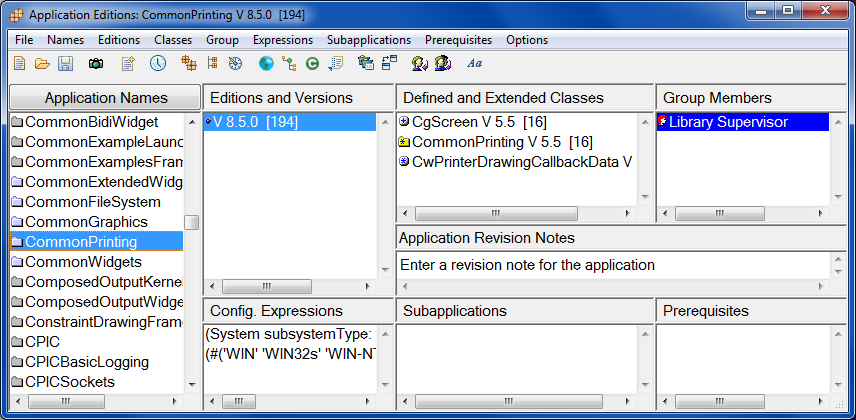Select CPICBasicLogging in the application list
The image size is (856, 420).
point(87,362)
